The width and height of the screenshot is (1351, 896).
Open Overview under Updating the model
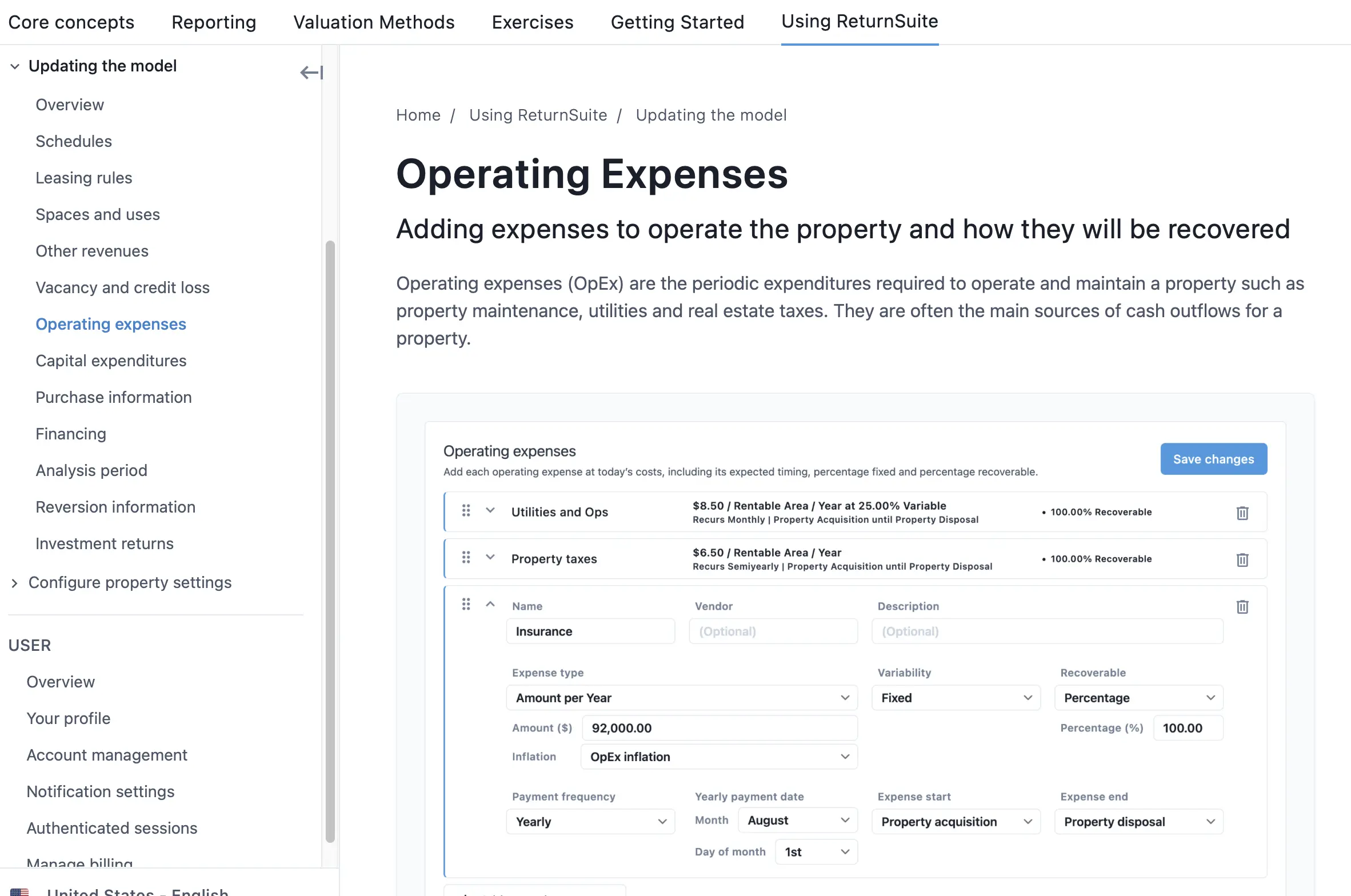click(x=70, y=105)
